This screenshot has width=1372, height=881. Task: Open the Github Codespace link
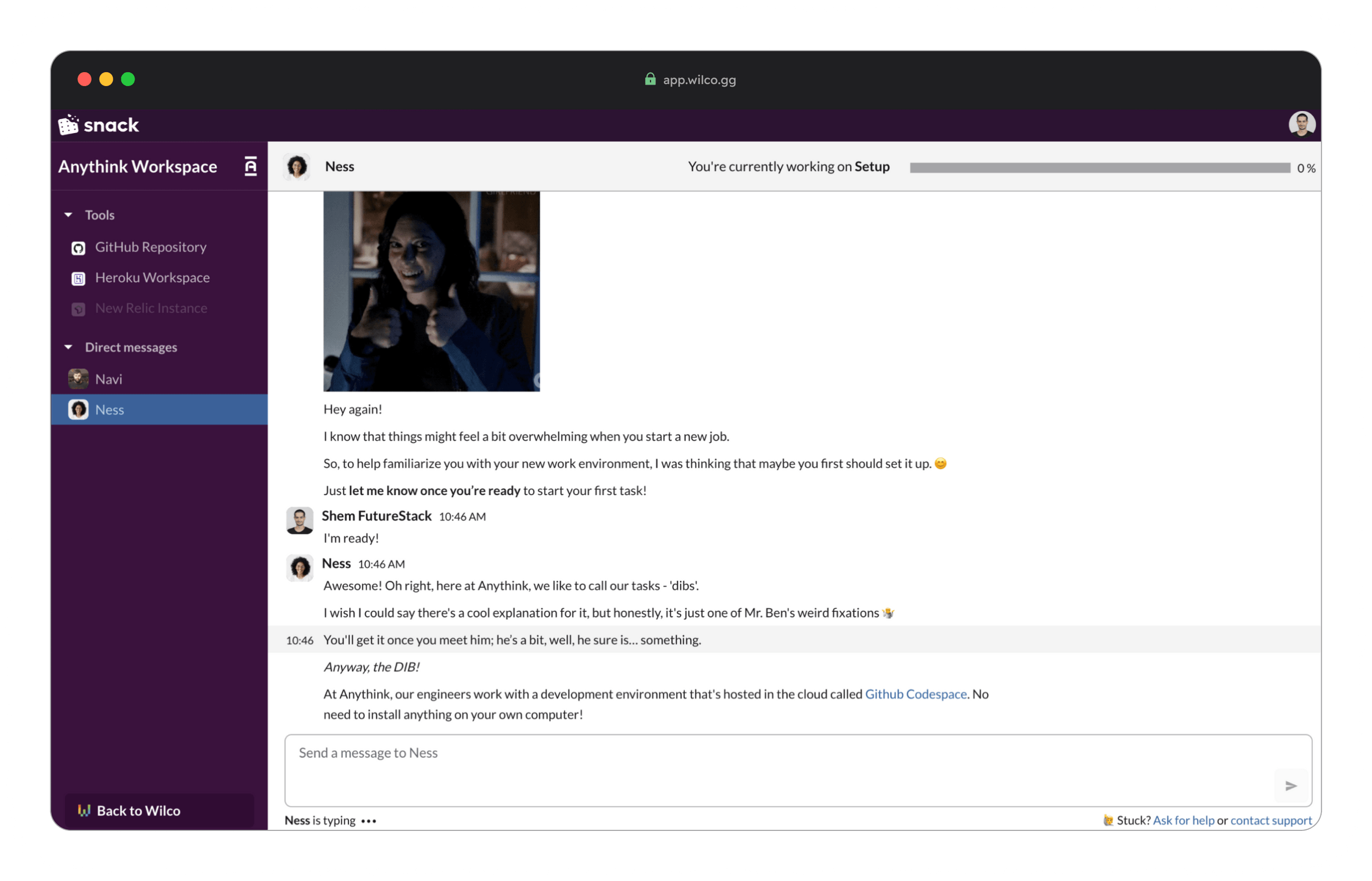pos(915,694)
